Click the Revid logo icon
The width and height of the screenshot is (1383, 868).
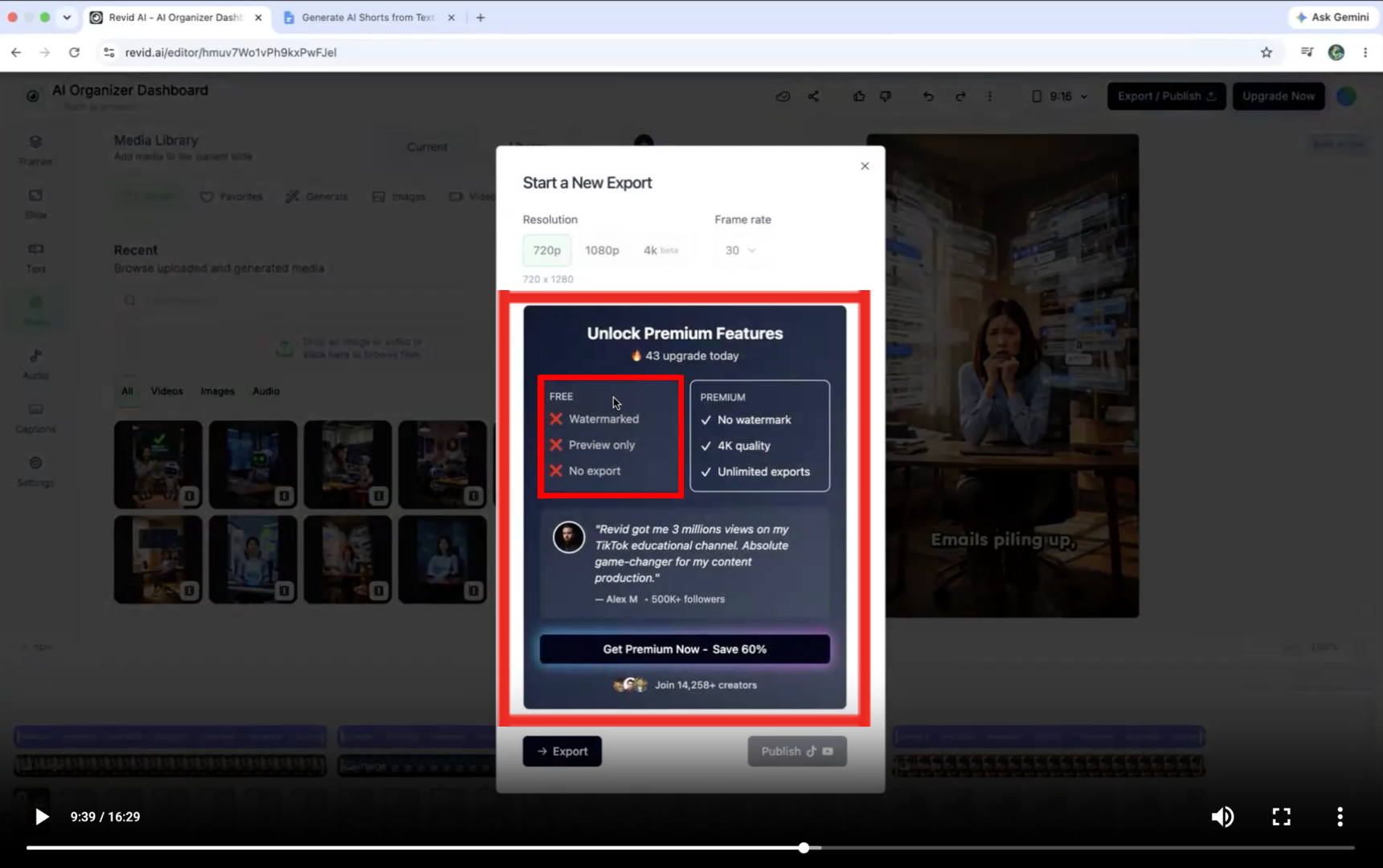click(x=33, y=96)
